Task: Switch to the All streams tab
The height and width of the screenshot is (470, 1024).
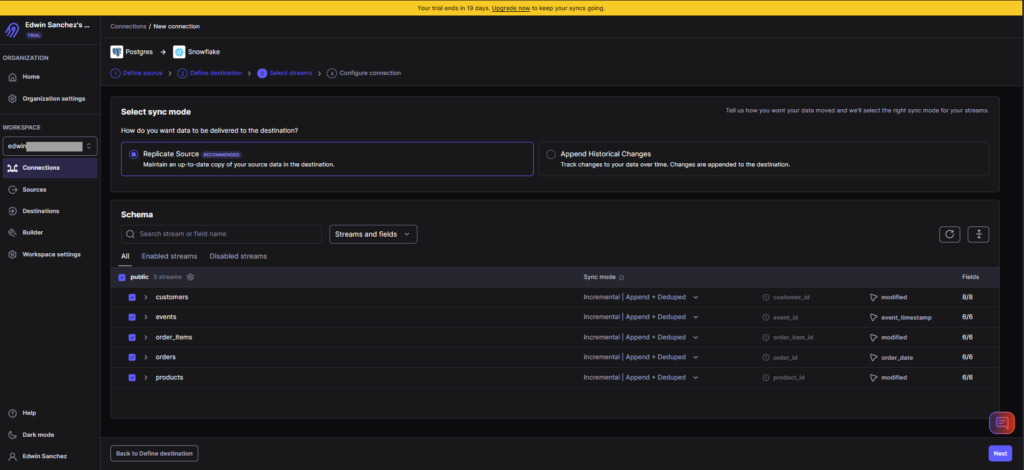Action: point(125,257)
